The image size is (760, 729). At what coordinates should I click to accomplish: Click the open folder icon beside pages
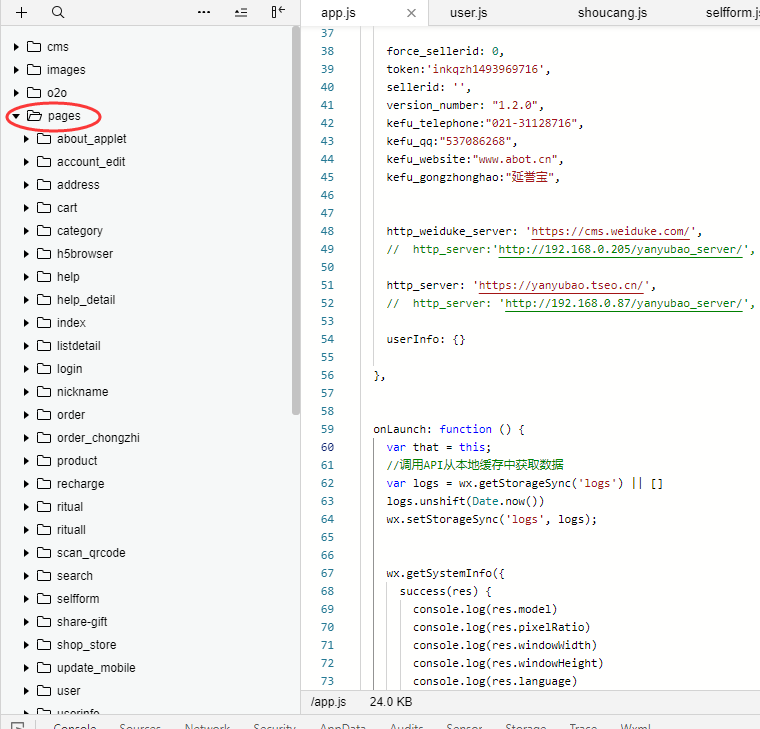coord(34,116)
